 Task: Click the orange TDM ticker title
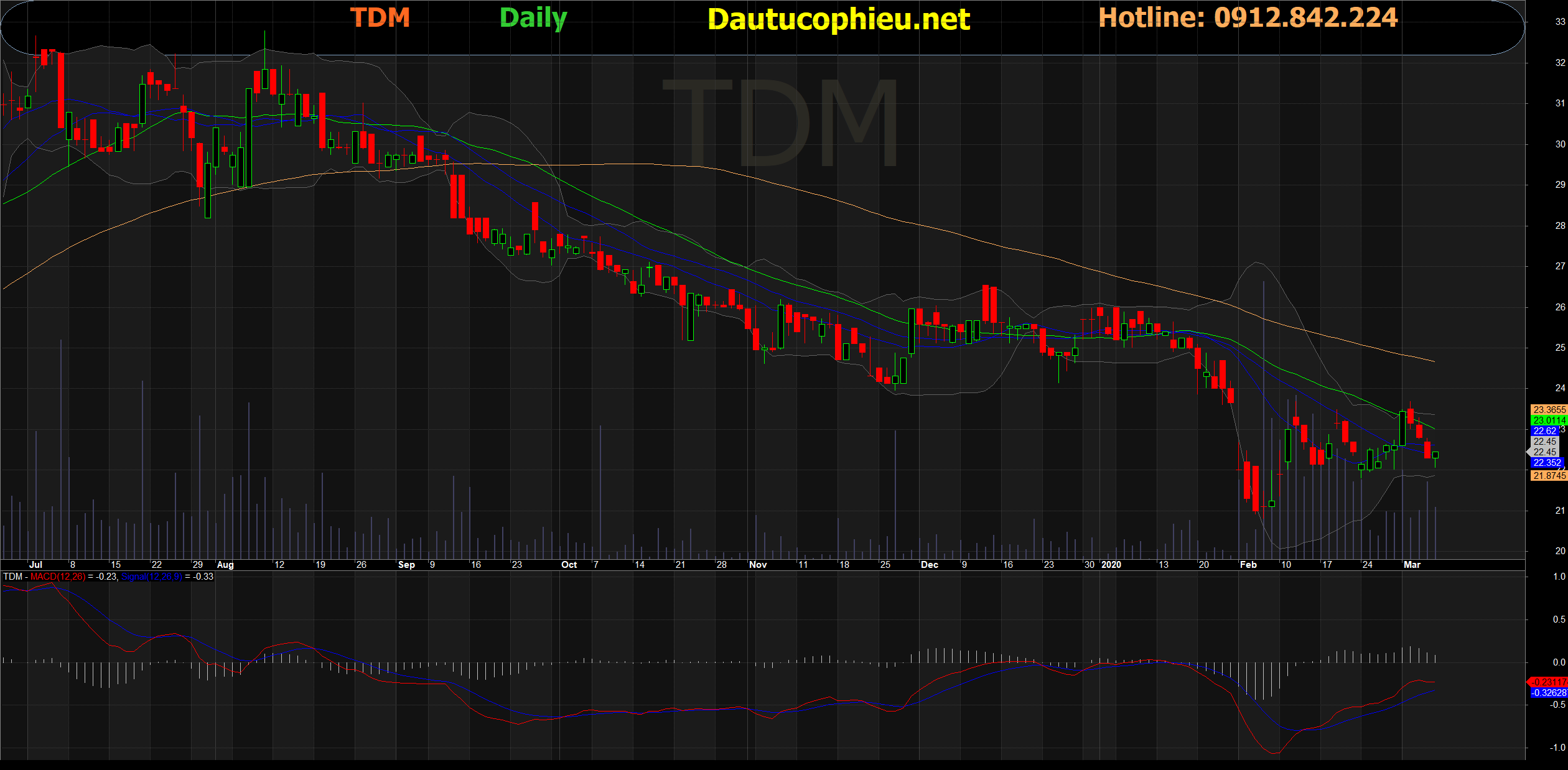380,17
